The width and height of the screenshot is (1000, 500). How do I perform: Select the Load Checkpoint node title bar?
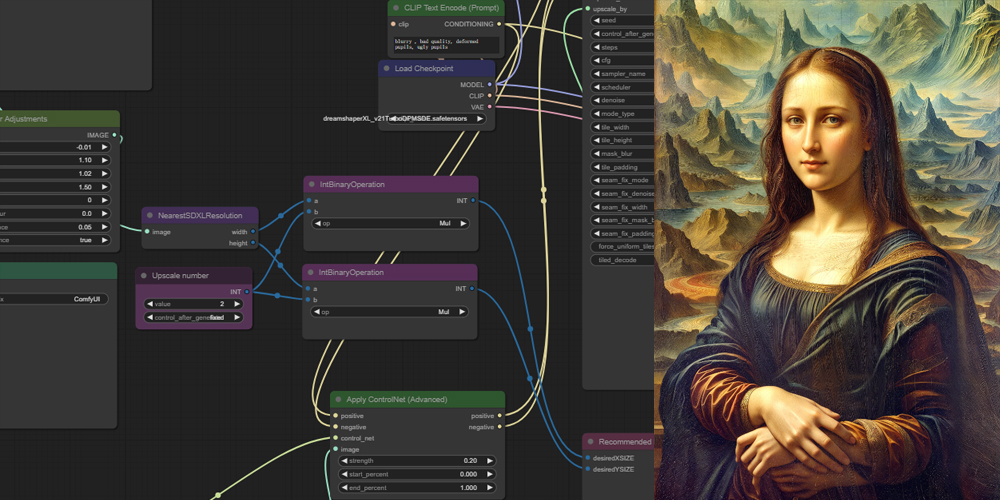click(437, 69)
